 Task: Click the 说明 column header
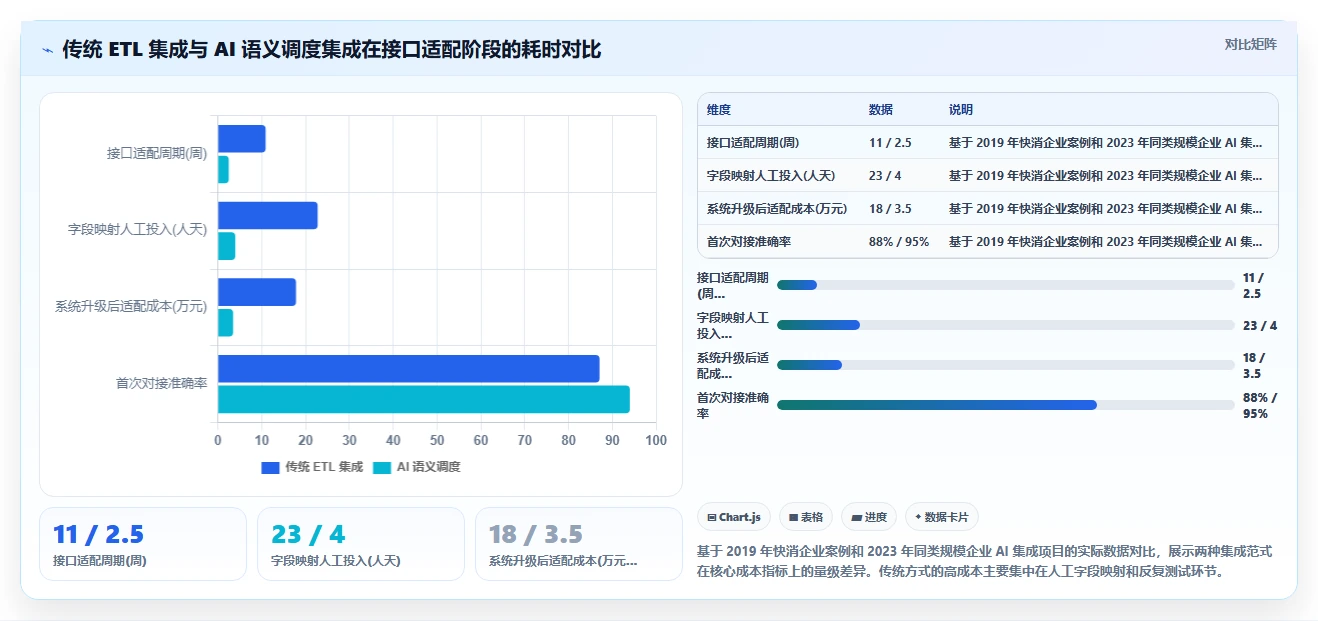pos(961,110)
